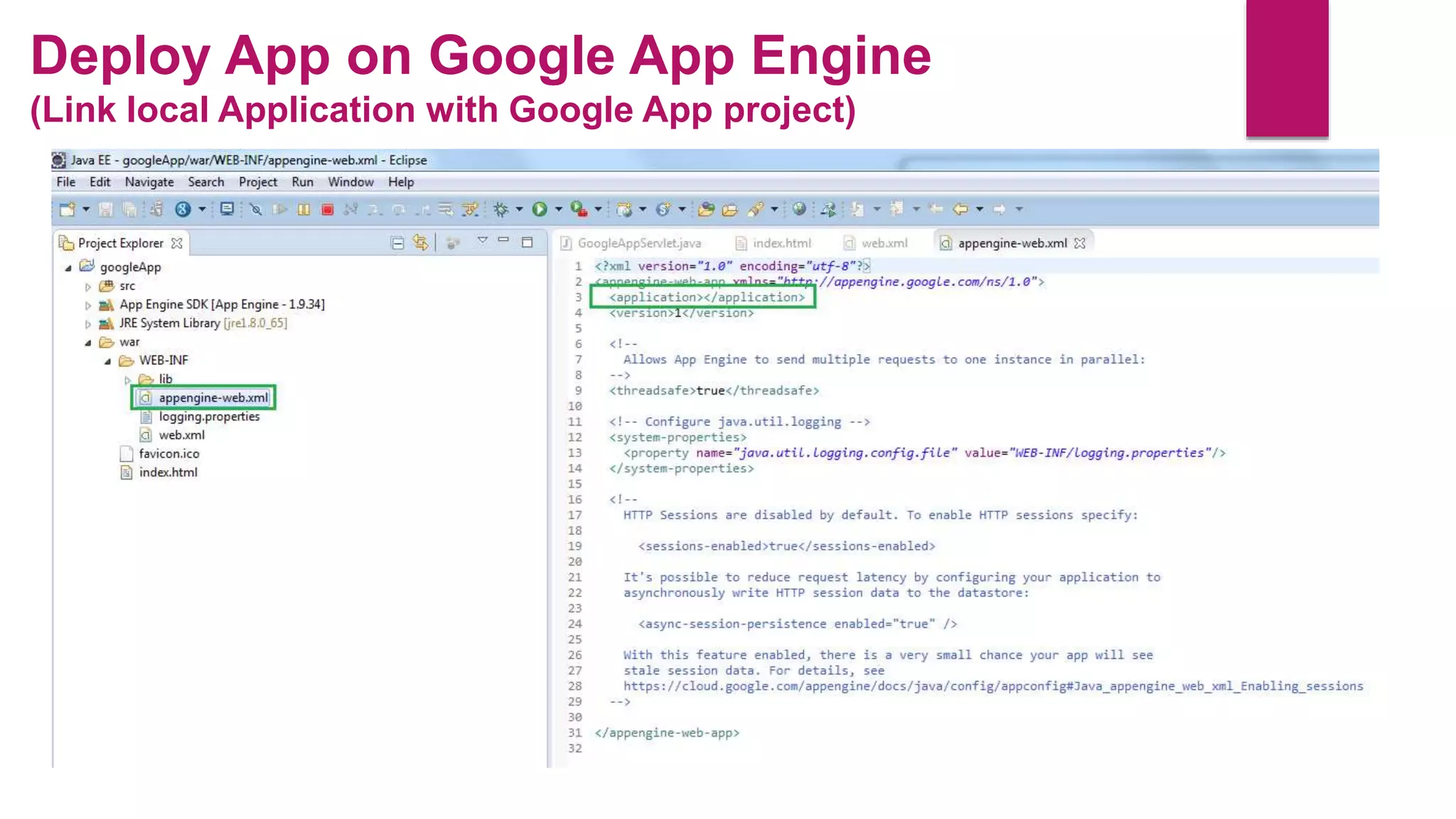The height and width of the screenshot is (819, 1456).
Task: Expand the lib folder node
Action: point(127,380)
